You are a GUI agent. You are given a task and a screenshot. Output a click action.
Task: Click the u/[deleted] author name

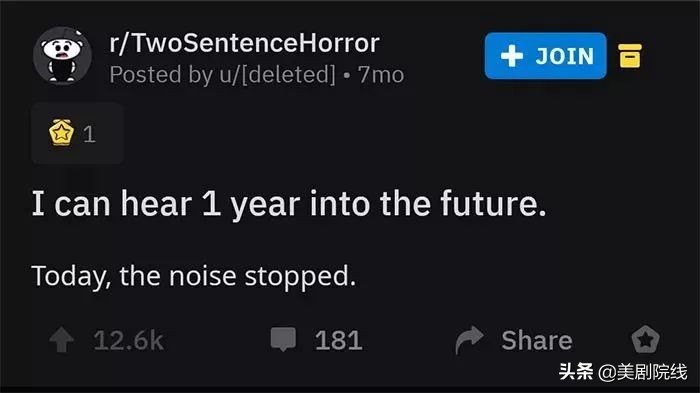click(277, 75)
